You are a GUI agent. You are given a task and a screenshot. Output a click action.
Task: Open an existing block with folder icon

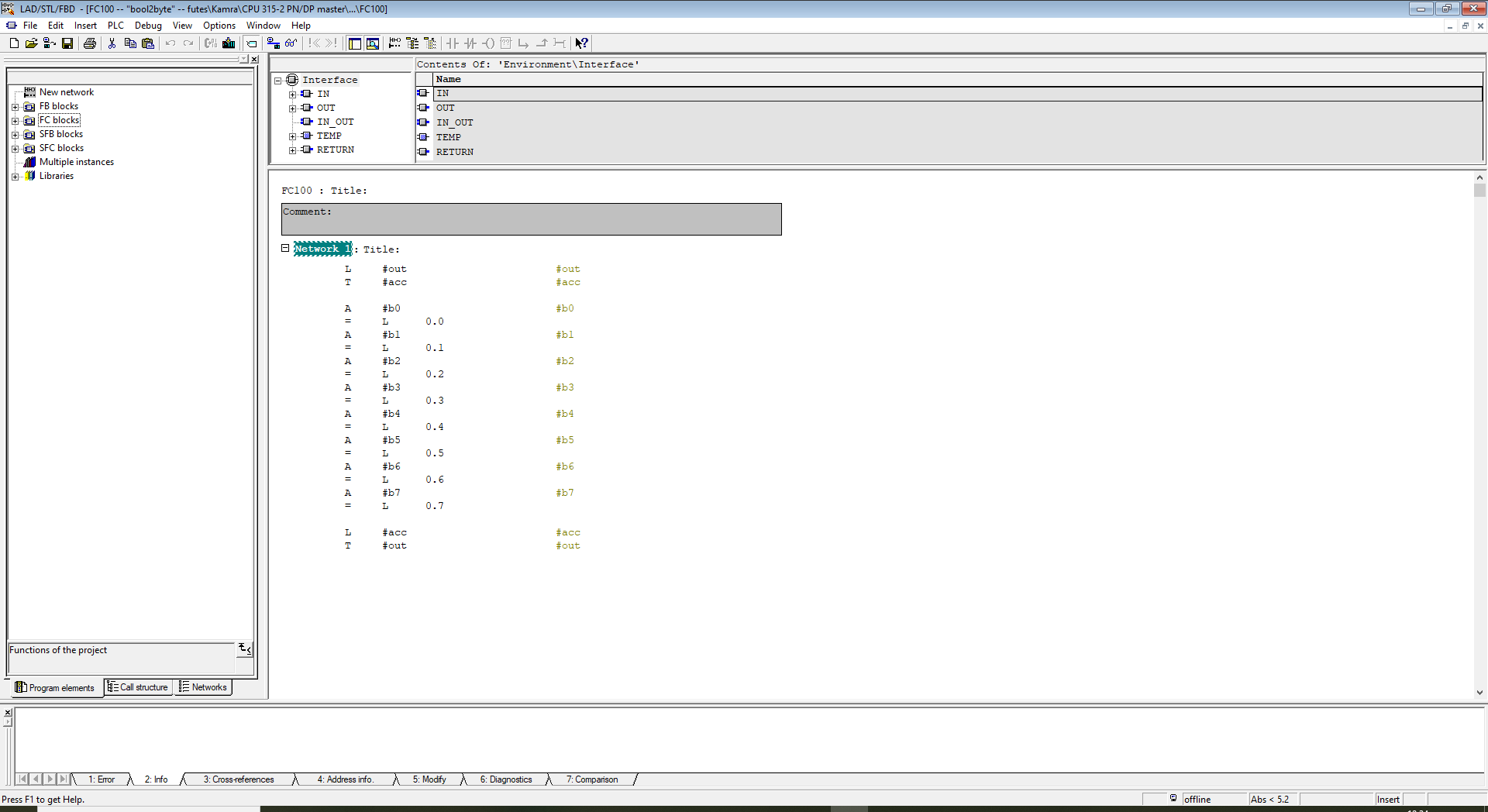tap(31, 43)
